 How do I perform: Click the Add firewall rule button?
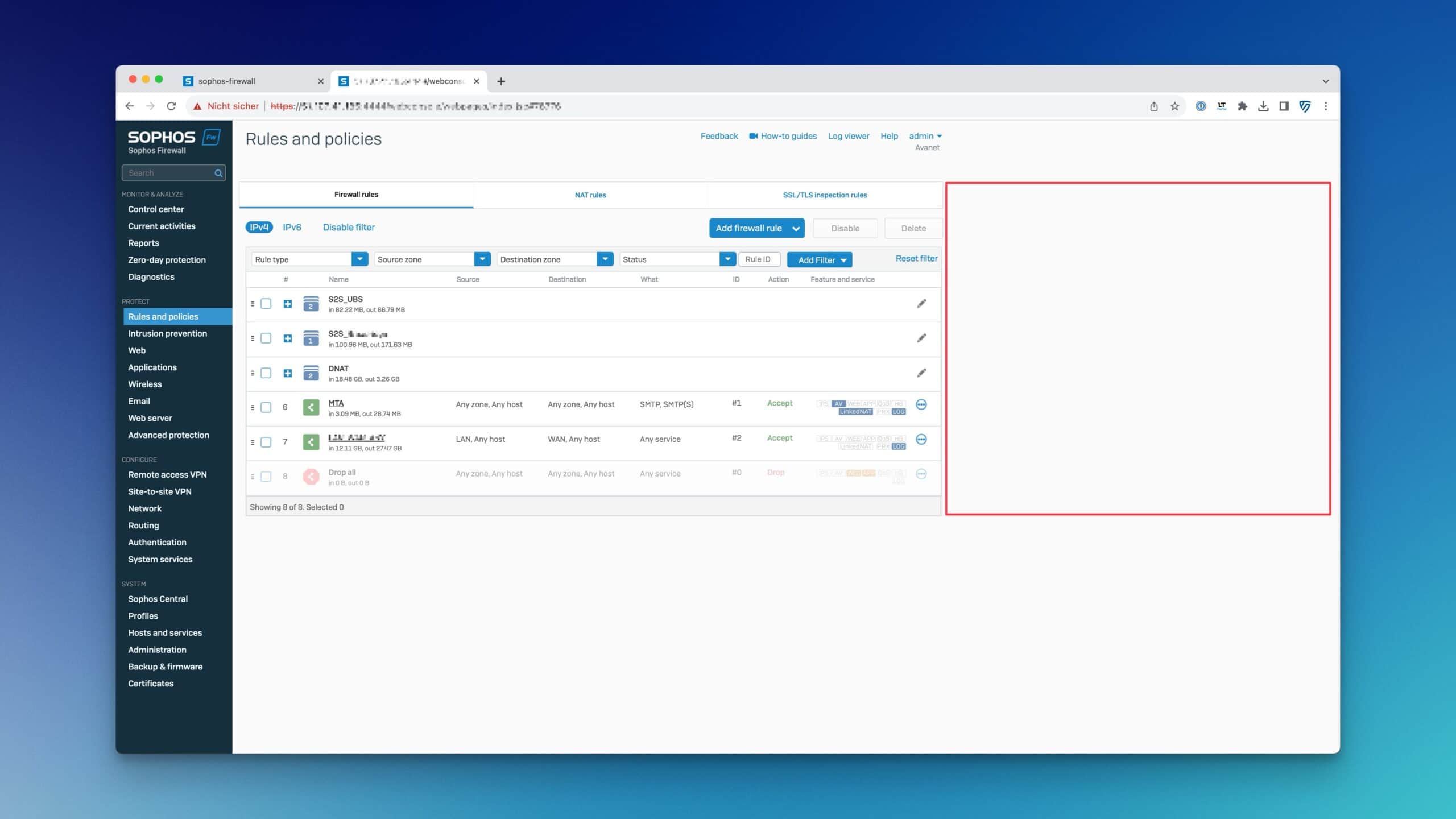tap(749, 227)
